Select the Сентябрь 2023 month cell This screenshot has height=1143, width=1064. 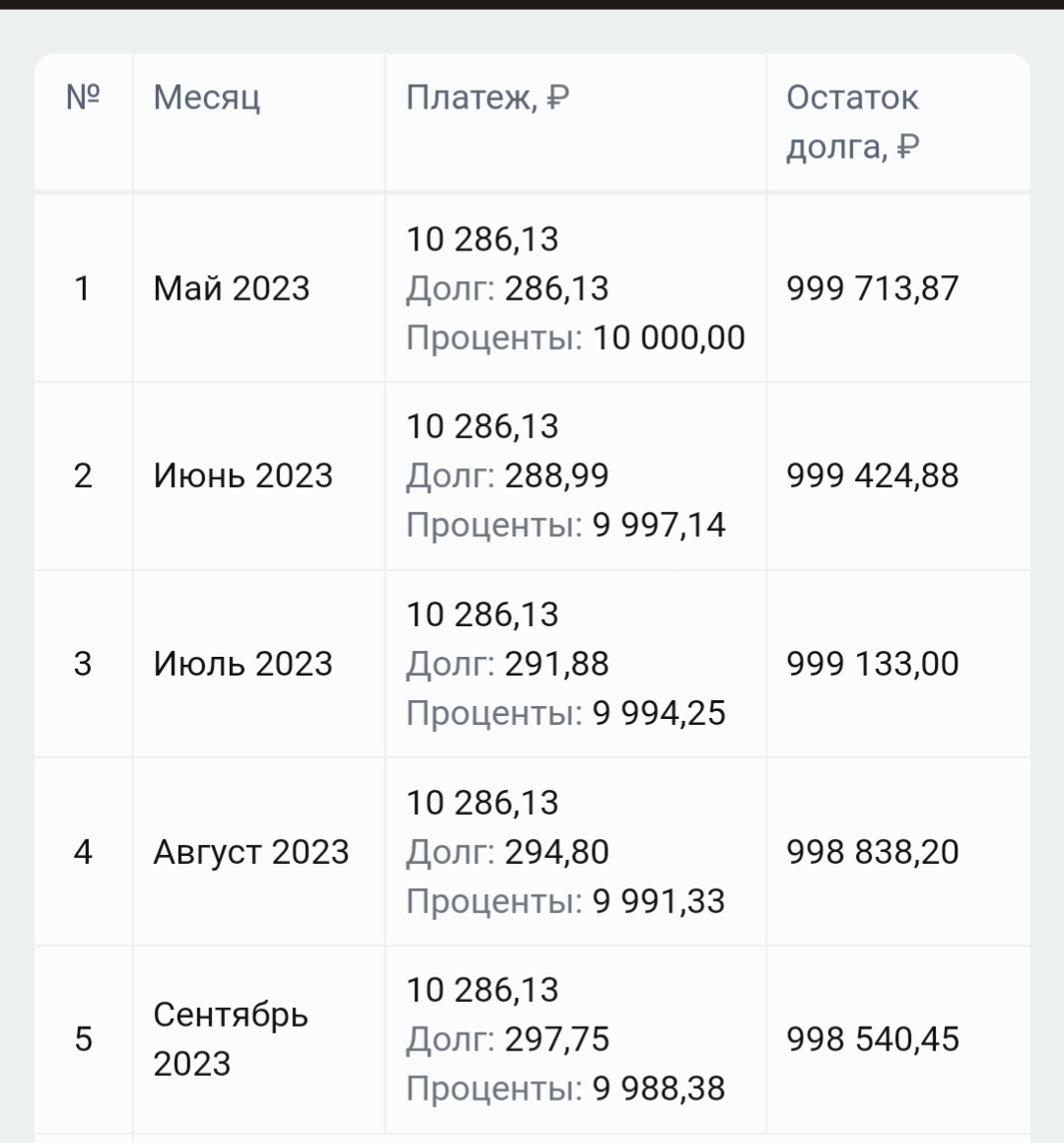231,1038
